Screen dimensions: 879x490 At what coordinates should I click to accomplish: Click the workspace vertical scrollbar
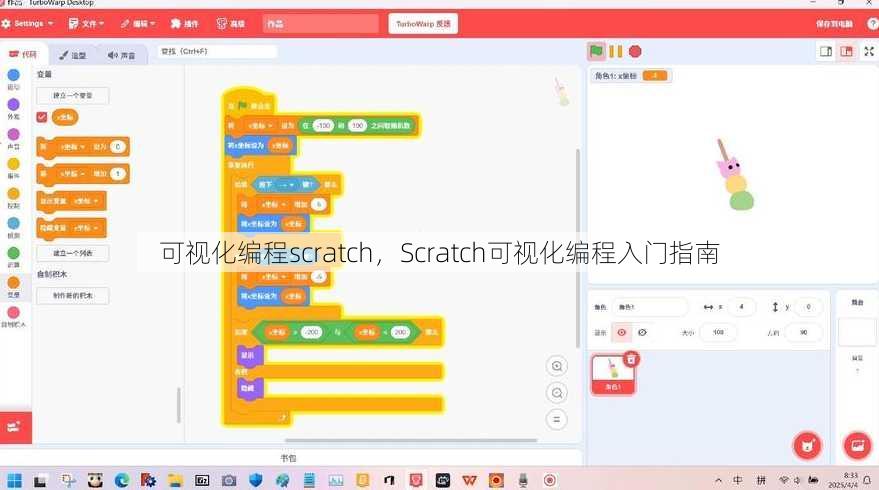point(578,248)
